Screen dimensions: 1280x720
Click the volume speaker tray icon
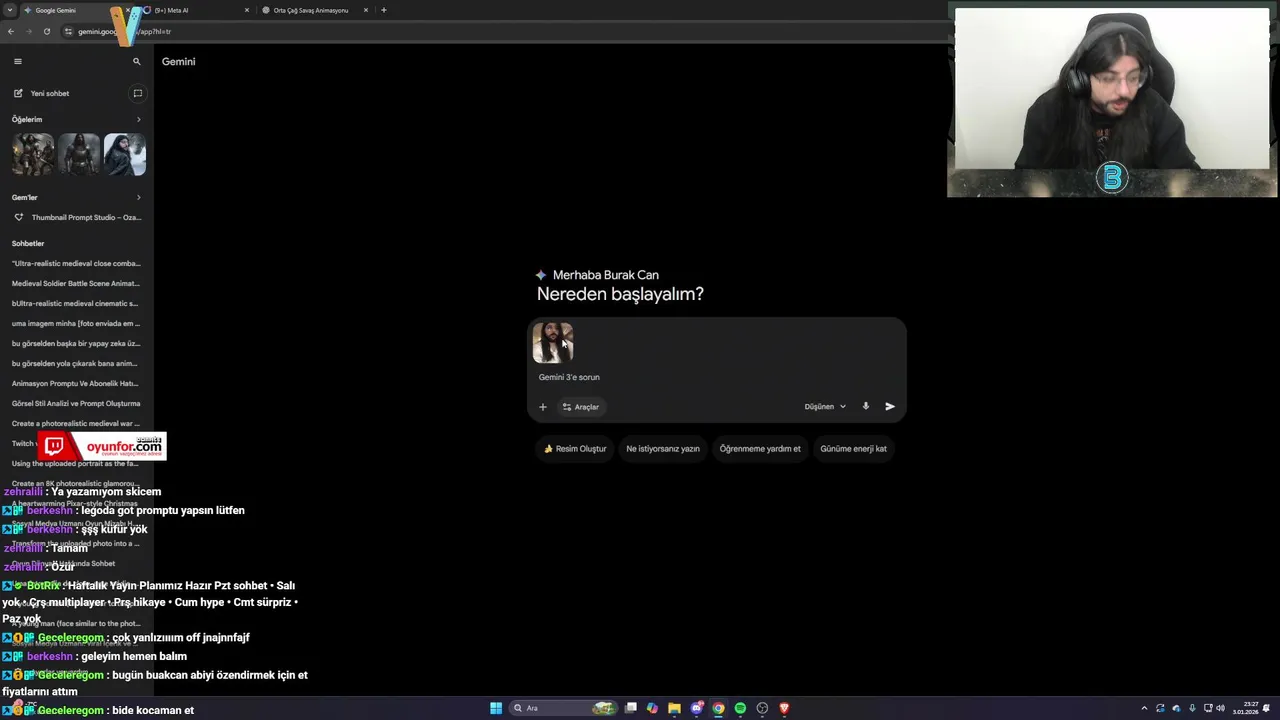coord(1220,708)
